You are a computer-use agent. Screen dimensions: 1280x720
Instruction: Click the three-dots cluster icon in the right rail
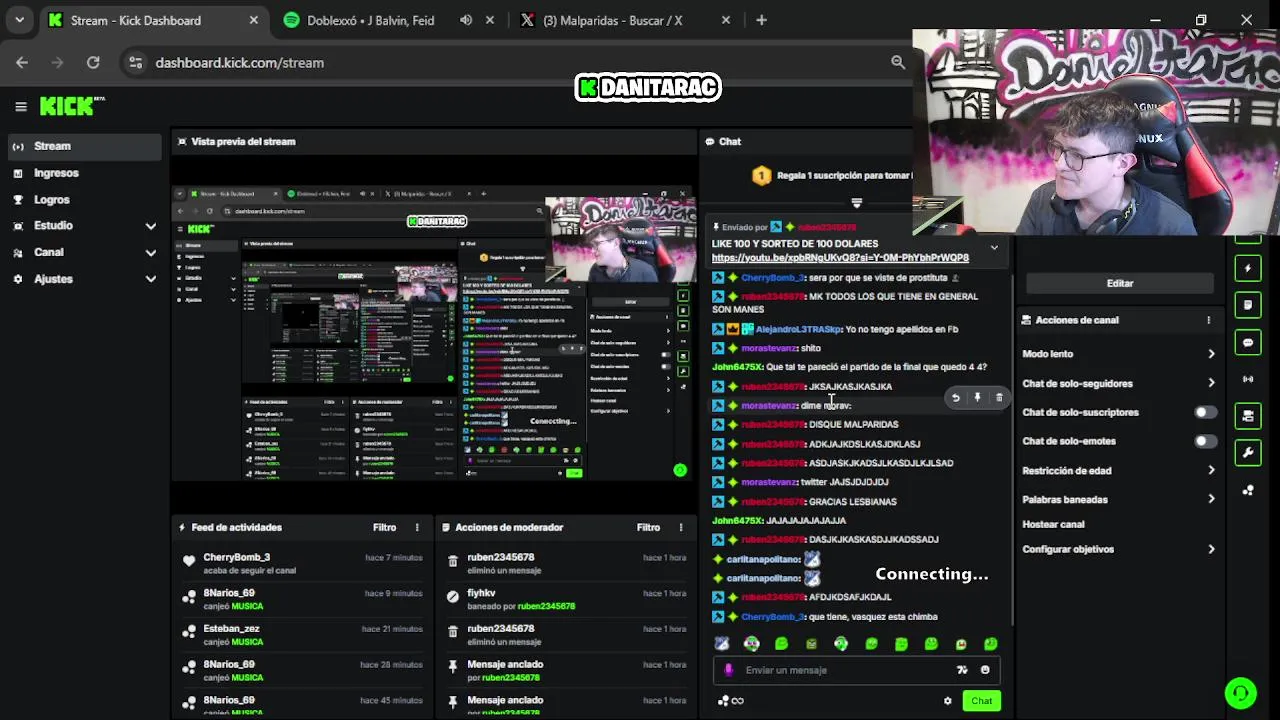1247,490
